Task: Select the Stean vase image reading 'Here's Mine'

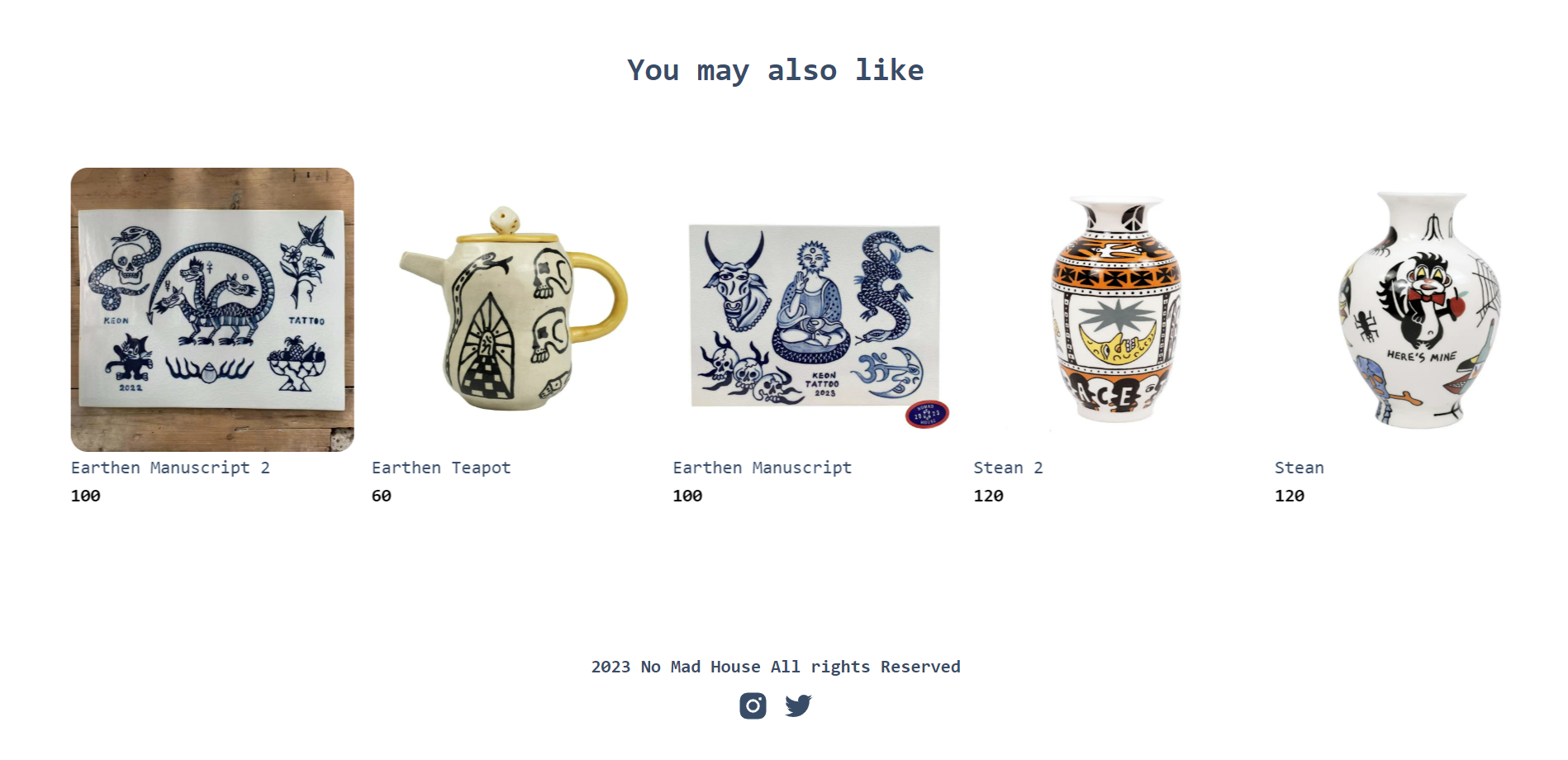Action: (x=1416, y=310)
